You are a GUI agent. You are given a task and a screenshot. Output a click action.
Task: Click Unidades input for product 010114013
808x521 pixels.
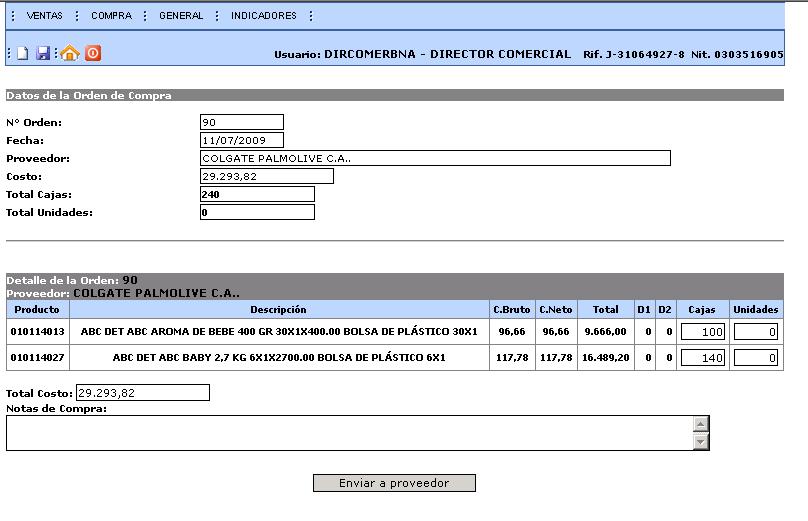click(755, 332)
